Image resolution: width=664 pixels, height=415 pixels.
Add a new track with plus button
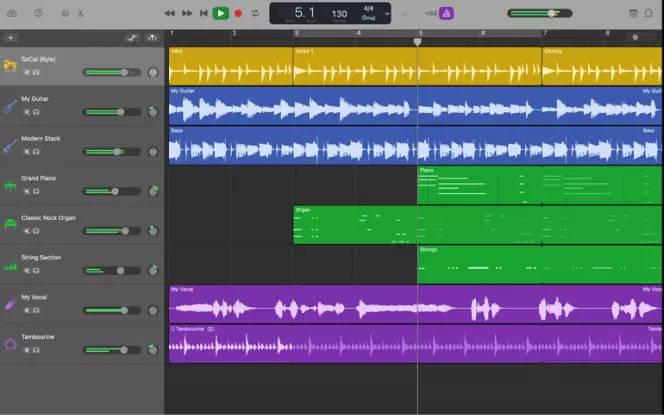[11, 38]
